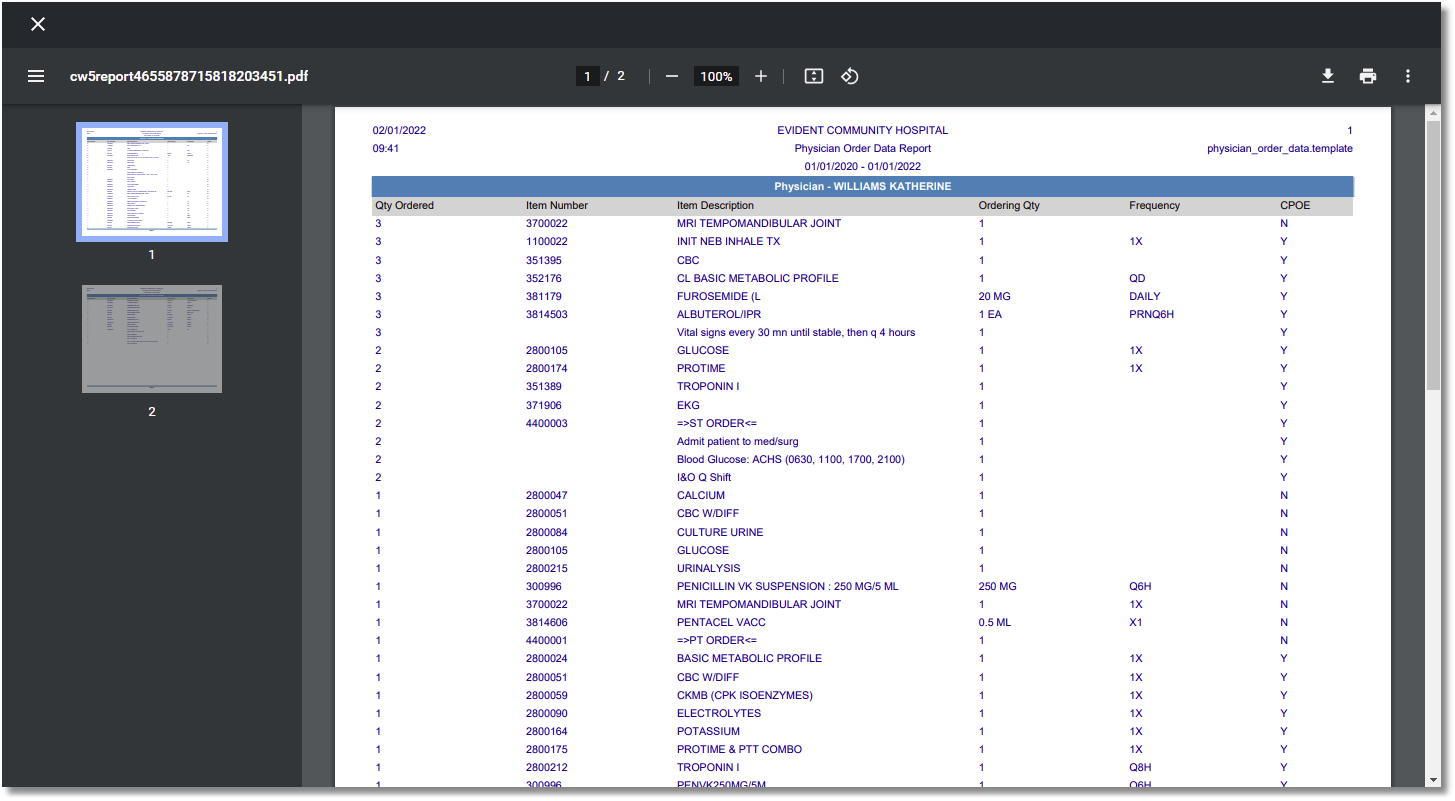
Task: Click item number 351389
Action: click(544, 386)
